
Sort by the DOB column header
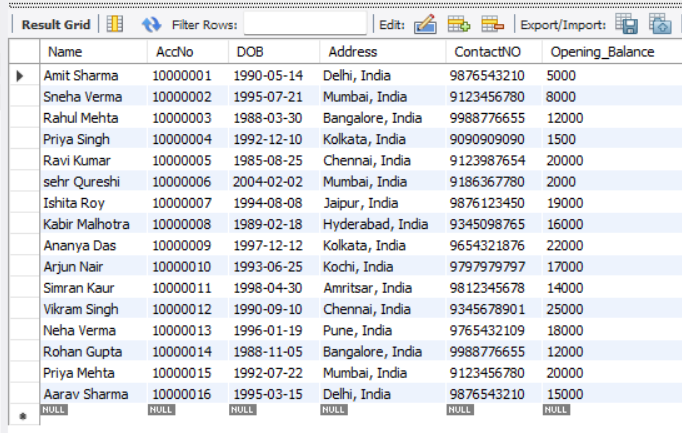click(274, 52)
